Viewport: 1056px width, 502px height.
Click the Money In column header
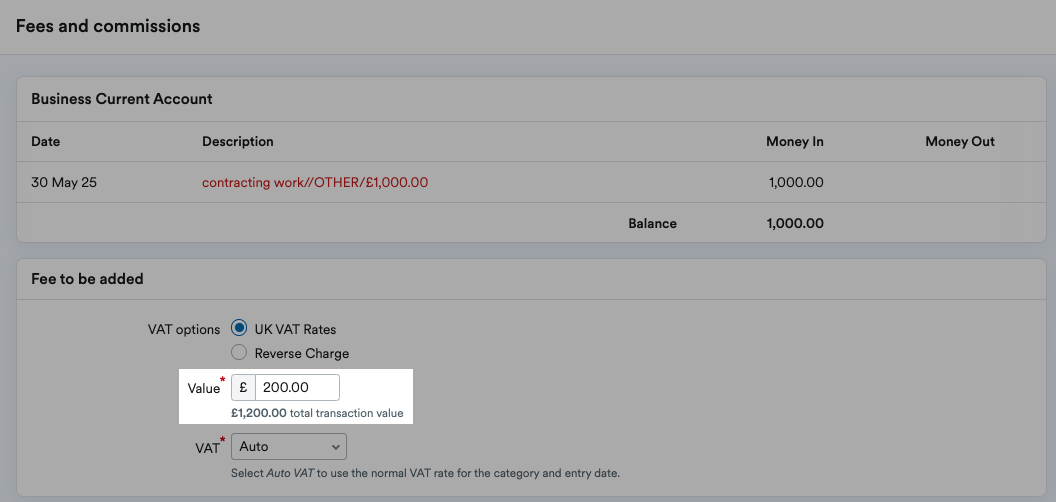click(x=795, y=142)
